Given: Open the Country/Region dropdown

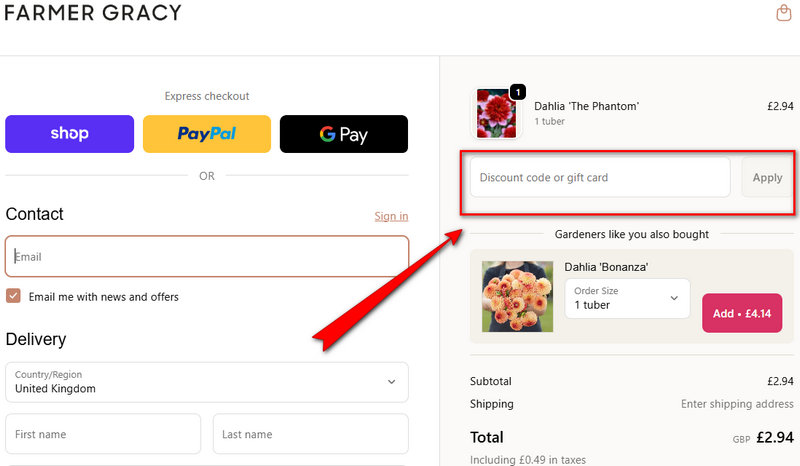Looking at the screenshot, I should coord(207,381).
